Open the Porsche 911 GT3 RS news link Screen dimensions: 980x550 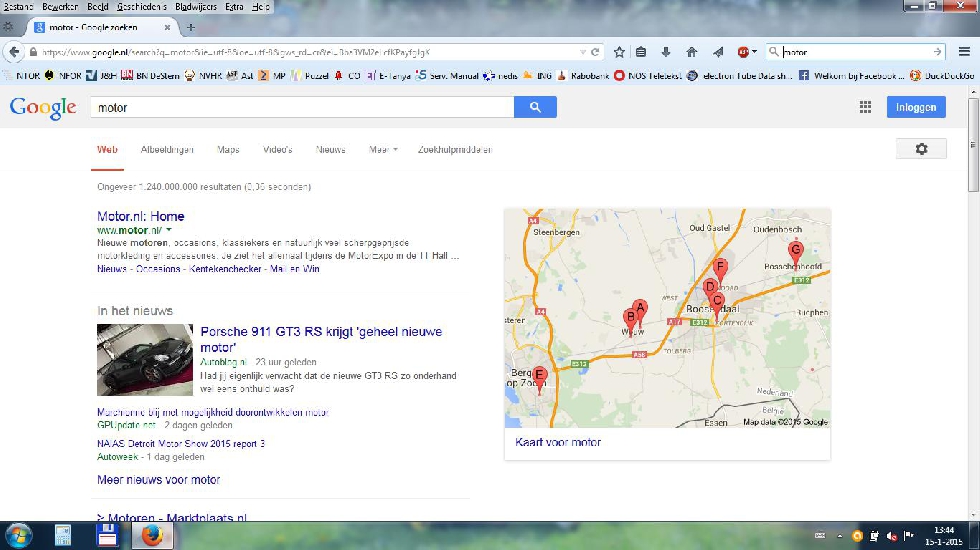pos(321,339)
